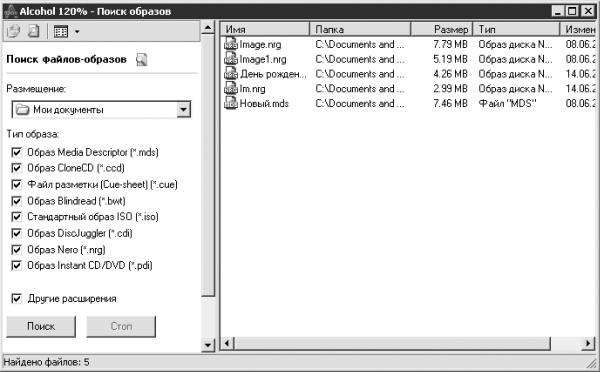The image size is (600, 372).
Task: Sort the list by the Размер column header
Action: [x=442, y=29]
